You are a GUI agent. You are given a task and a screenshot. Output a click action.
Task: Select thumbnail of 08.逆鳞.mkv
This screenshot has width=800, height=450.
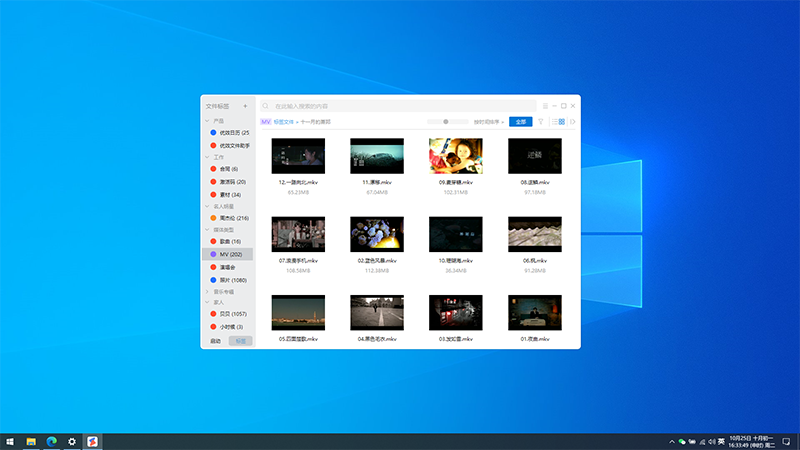pyautogui.click(x=535, y=156)
